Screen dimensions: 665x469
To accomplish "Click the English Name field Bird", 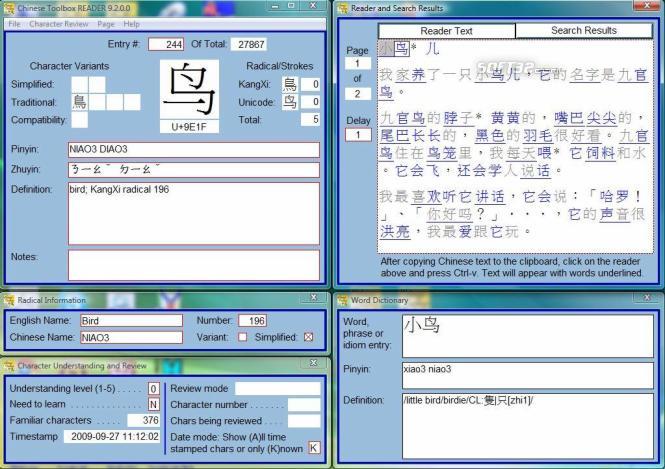I will [131, 321].
